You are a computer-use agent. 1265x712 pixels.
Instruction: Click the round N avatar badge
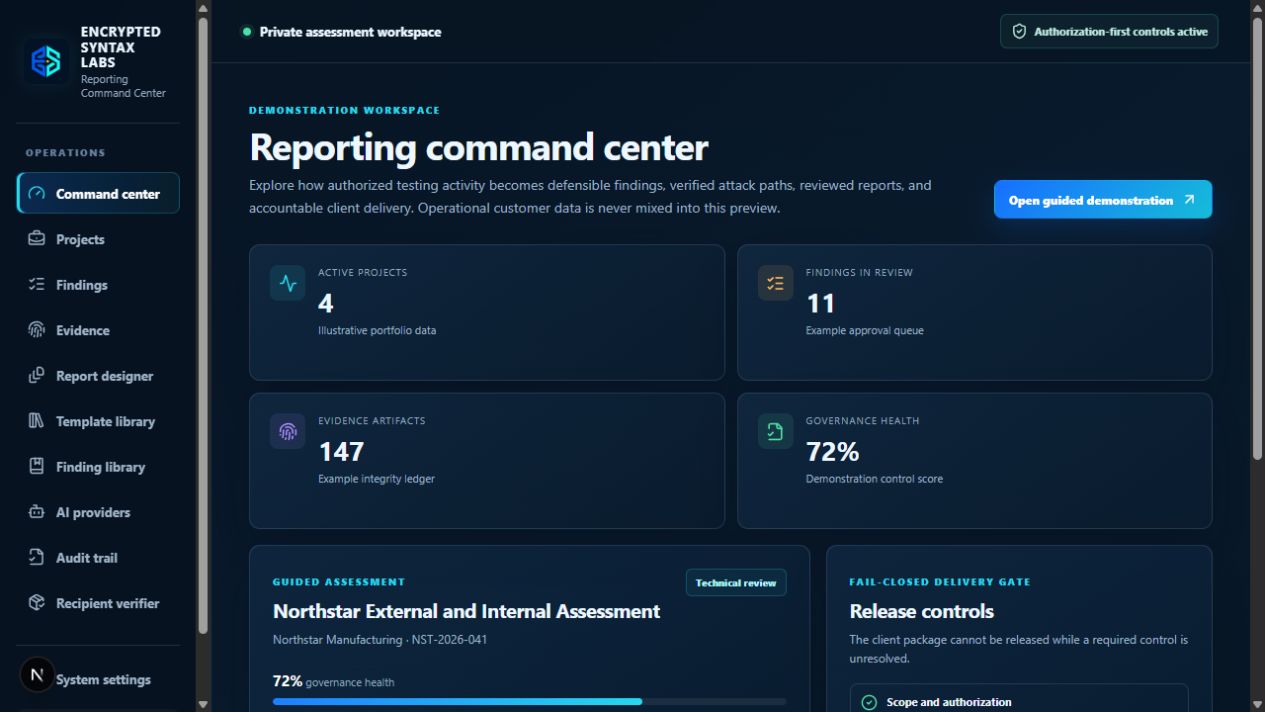(x=37, y=675)
